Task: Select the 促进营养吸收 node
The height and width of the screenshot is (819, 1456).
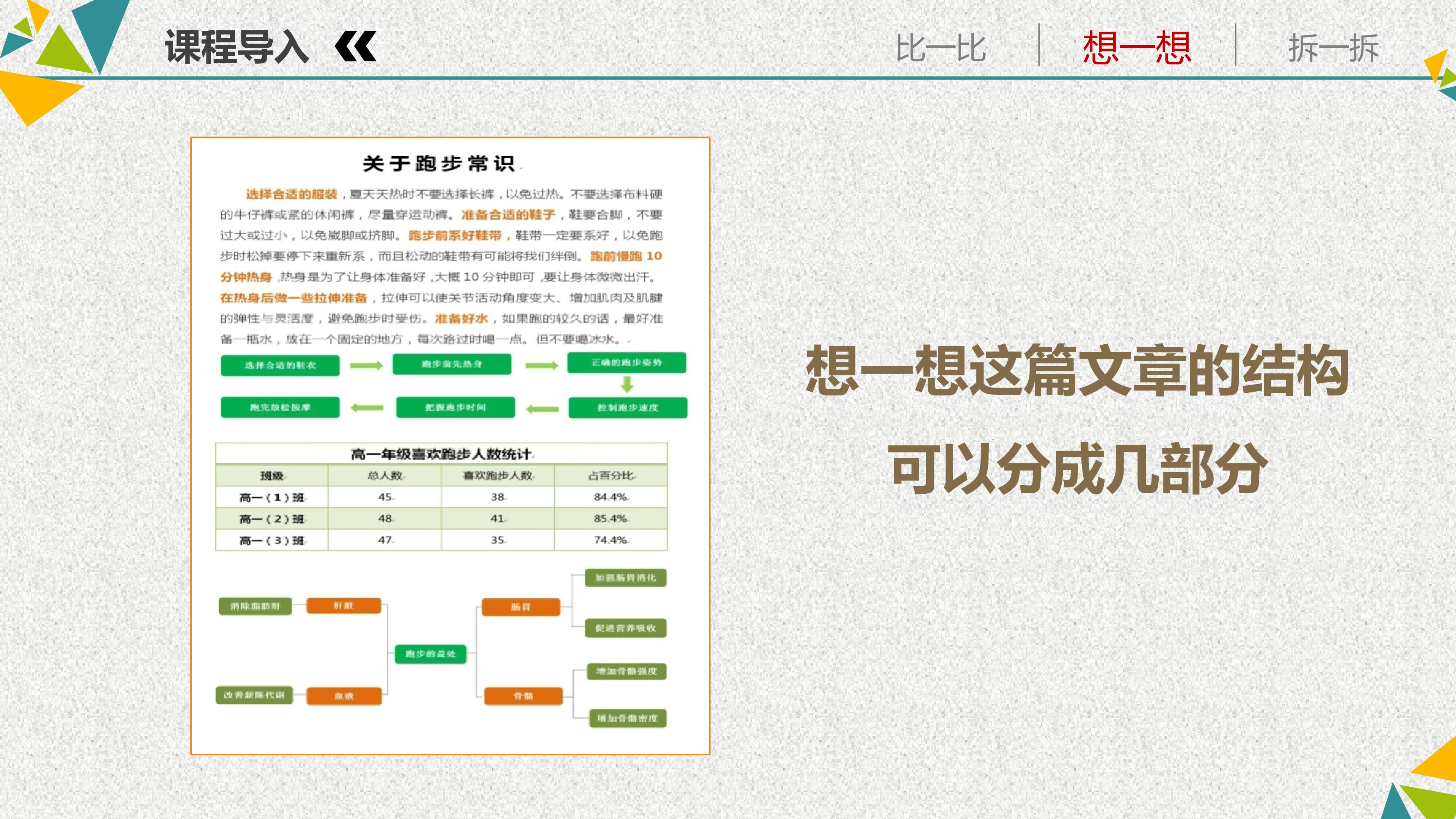Action: (626, 628)
